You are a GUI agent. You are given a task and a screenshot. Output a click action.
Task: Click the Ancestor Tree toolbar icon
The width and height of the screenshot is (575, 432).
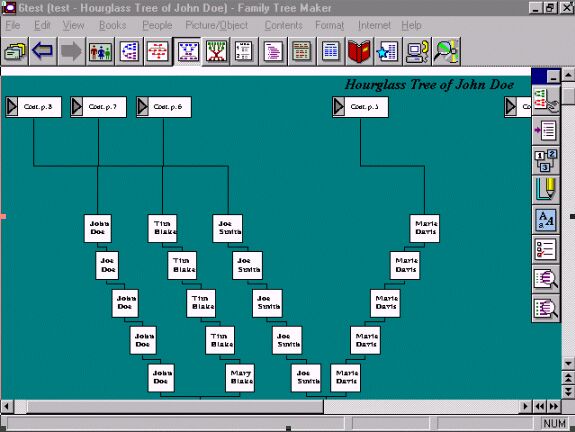tap(129, 51)
